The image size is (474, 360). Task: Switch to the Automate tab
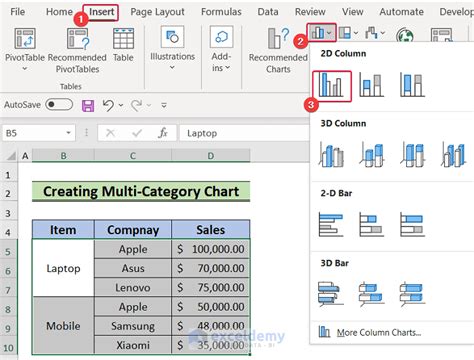pyautogui.click(x=402, y=12)
